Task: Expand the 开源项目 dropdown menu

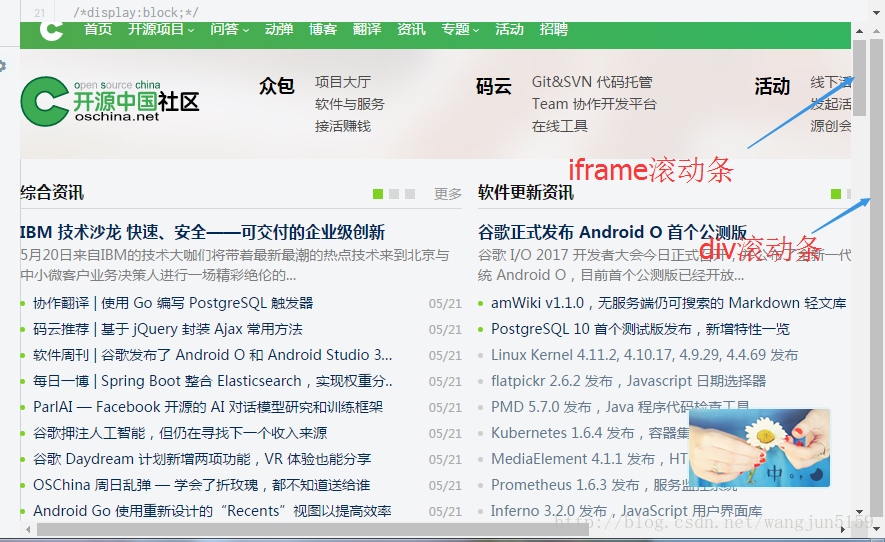Action: pos(161,29)
